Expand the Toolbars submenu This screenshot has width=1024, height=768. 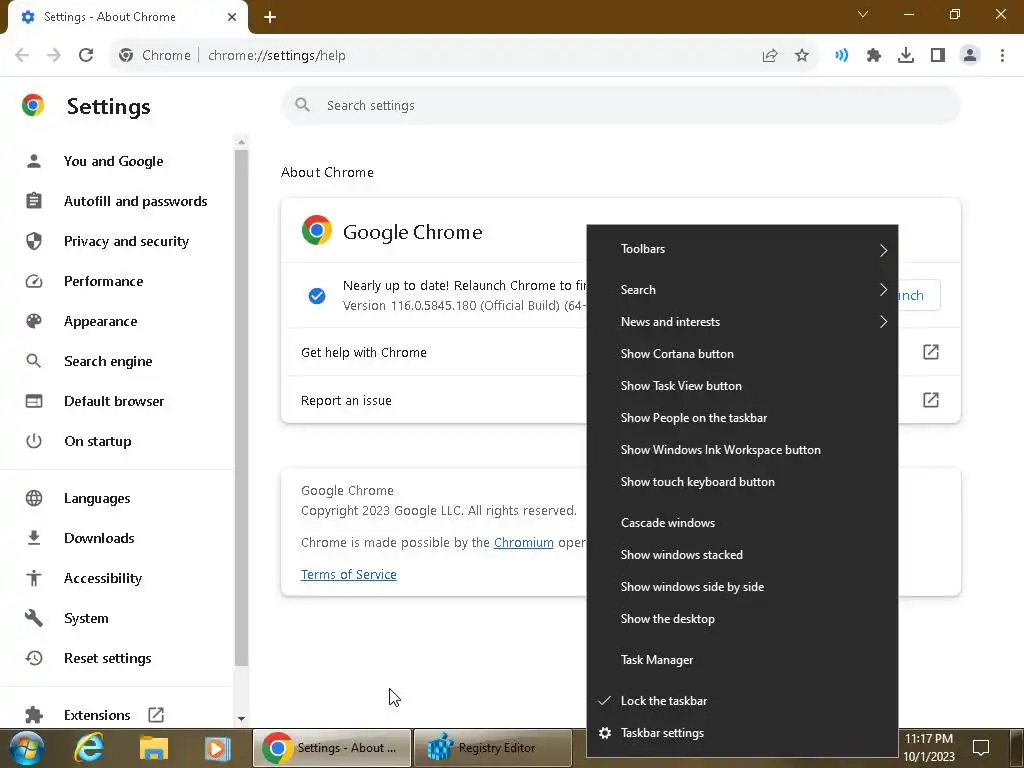click(743, 249)
